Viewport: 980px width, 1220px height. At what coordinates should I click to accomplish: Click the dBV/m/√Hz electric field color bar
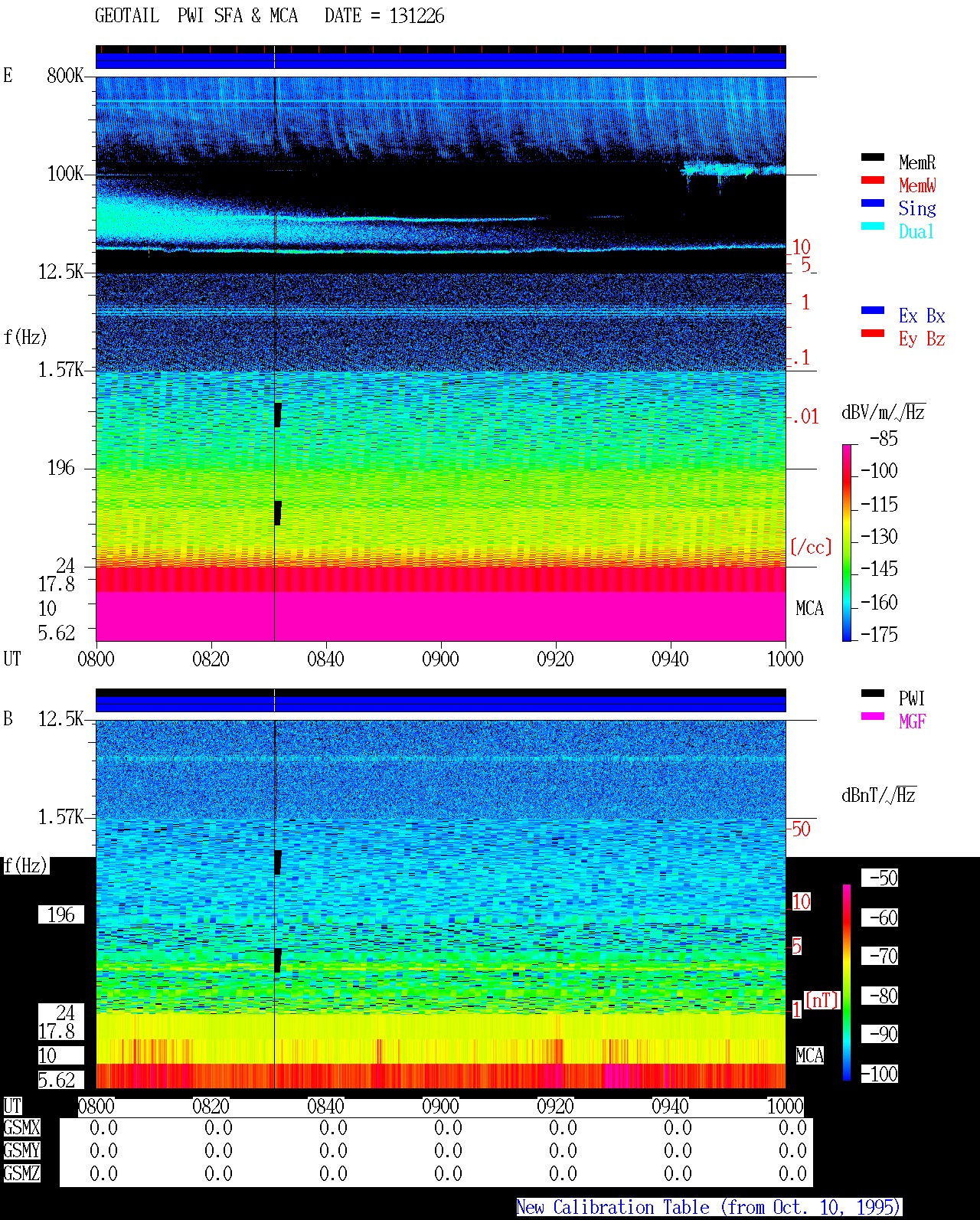pos(847,542)
